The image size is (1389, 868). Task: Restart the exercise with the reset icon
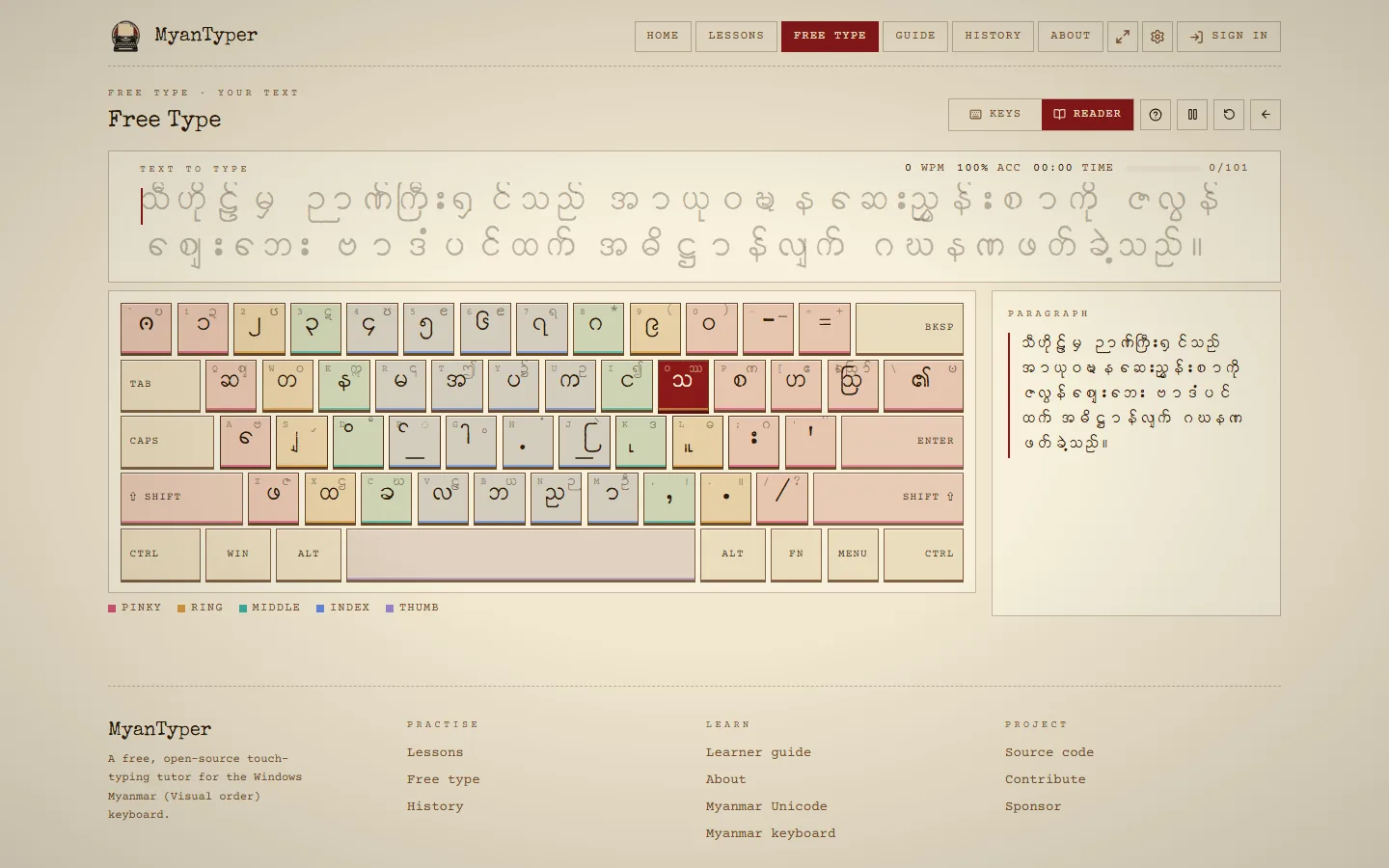1229,115
